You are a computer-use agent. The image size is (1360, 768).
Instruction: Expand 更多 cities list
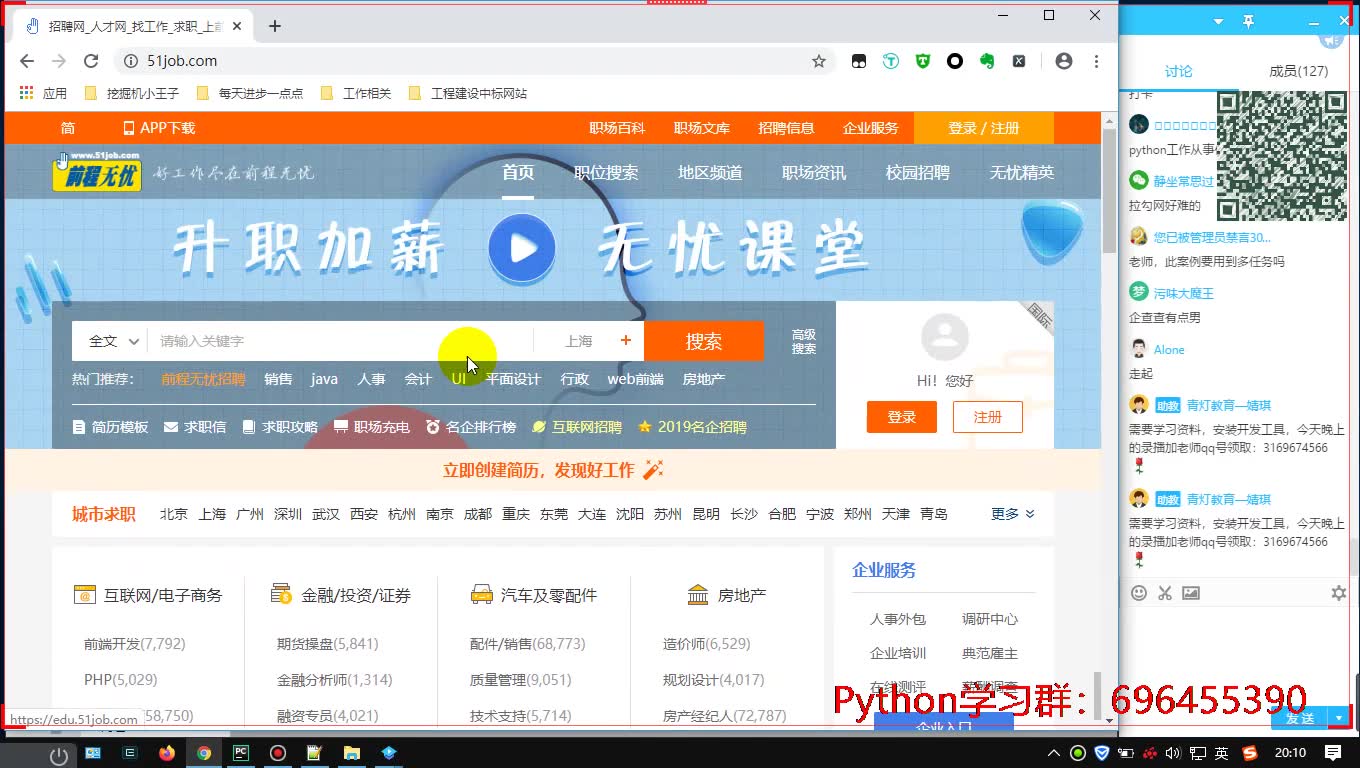coord(1013,513)
